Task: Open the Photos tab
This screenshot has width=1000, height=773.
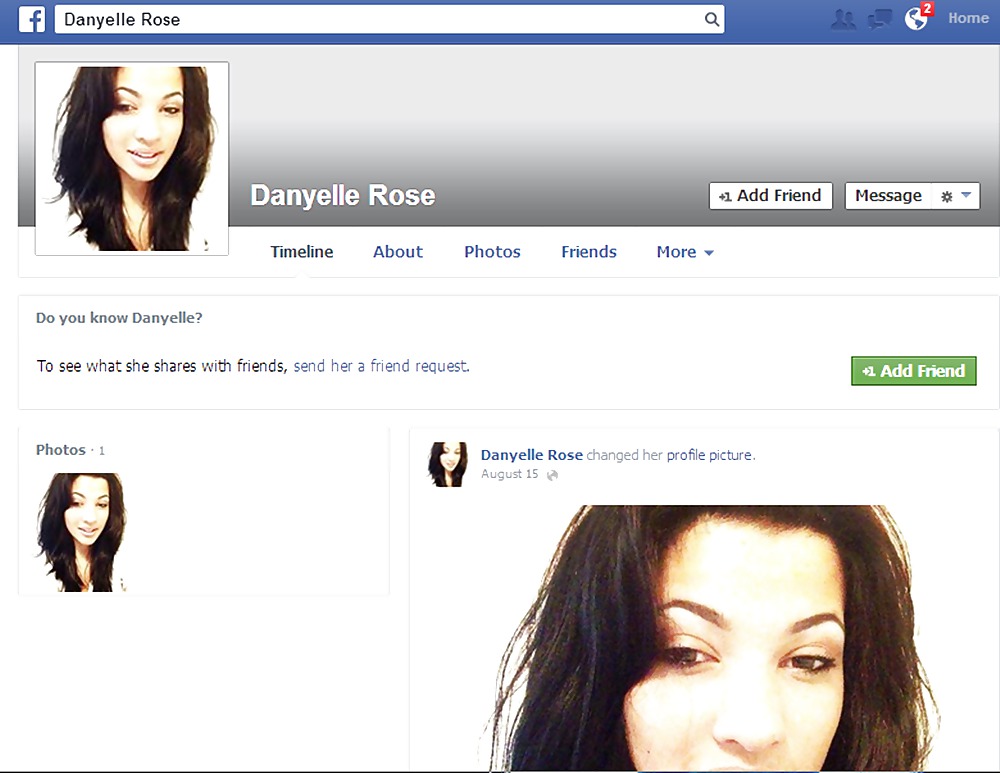Action: (x=492, y=252)
